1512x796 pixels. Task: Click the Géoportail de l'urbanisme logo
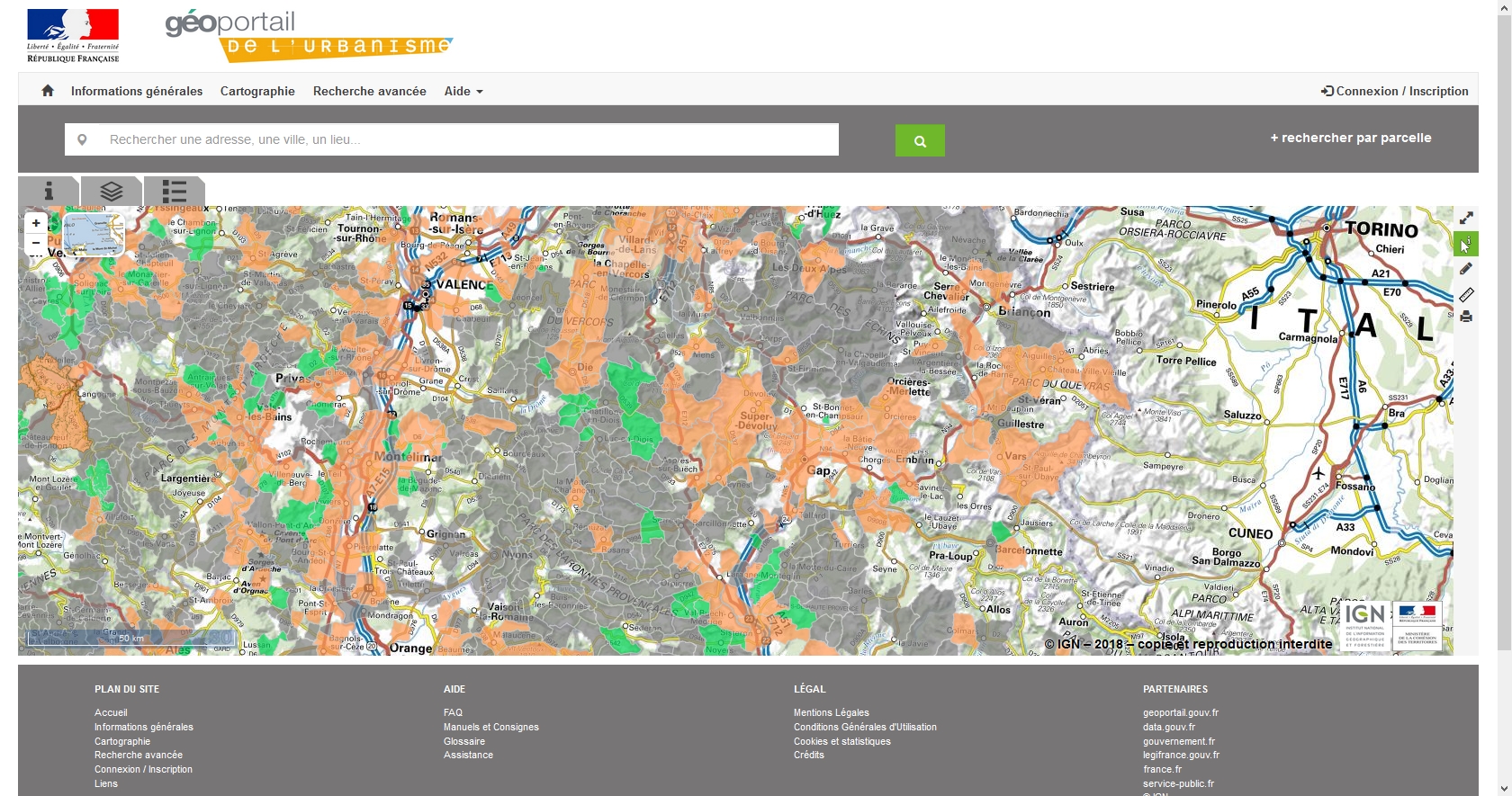(x=309, y=36)
